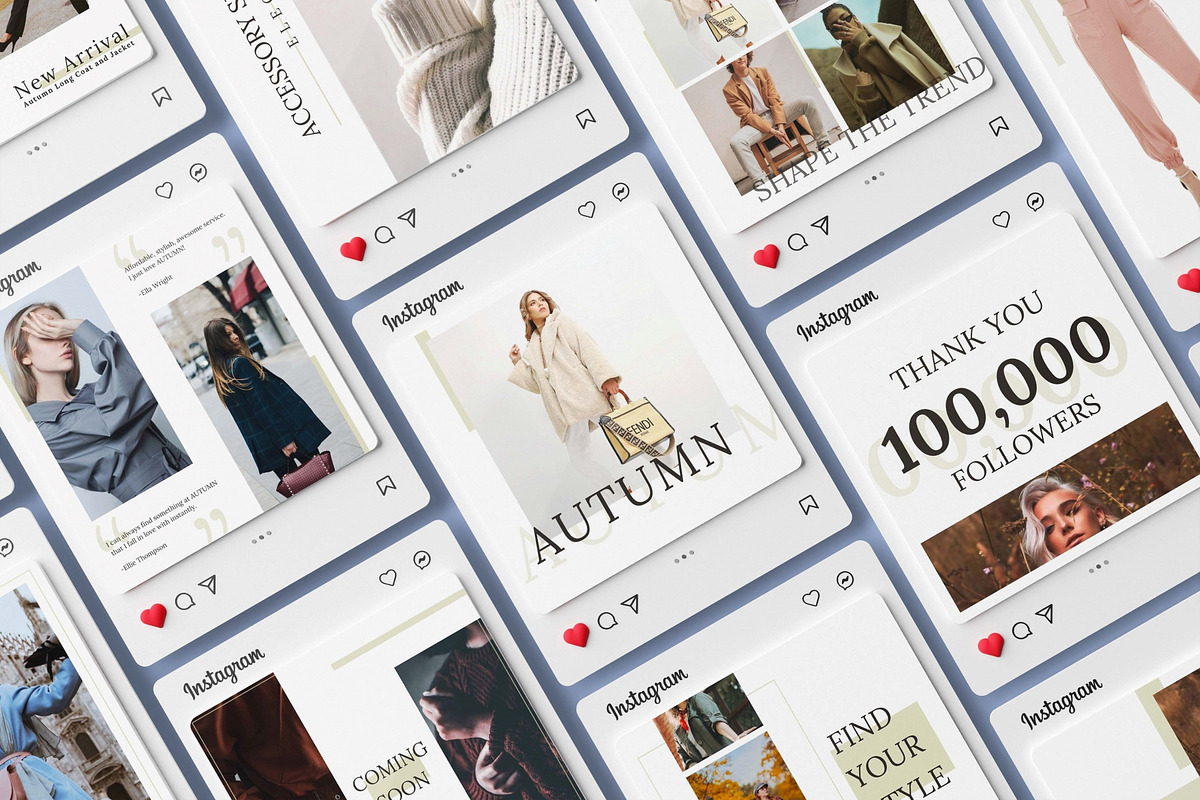Tap share arrow under the testimonial post
1200x800 pixels.
click(x=208, y=584)
